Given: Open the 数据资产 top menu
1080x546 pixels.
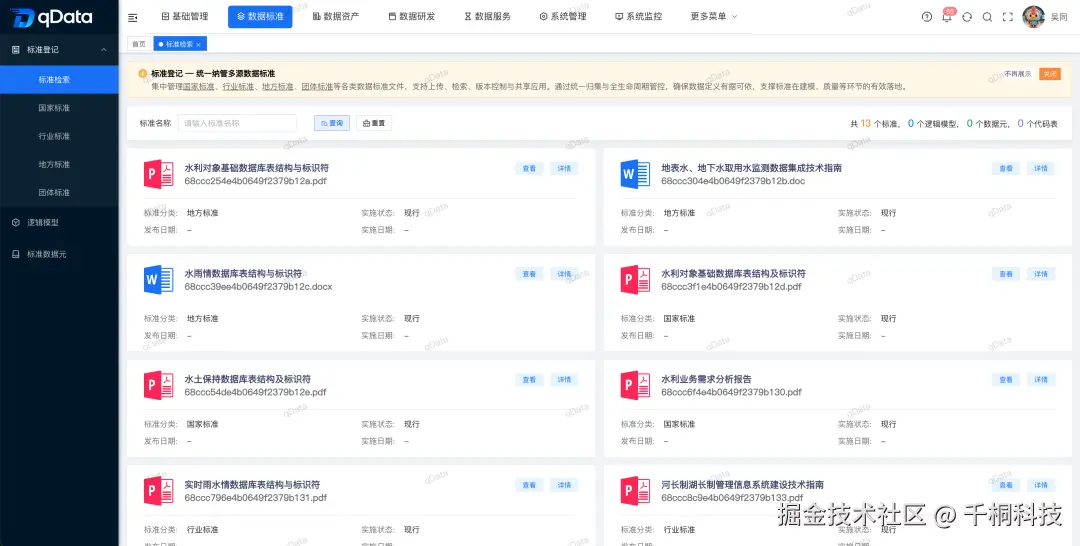Looking at the screenshot, I should point(335,17).
